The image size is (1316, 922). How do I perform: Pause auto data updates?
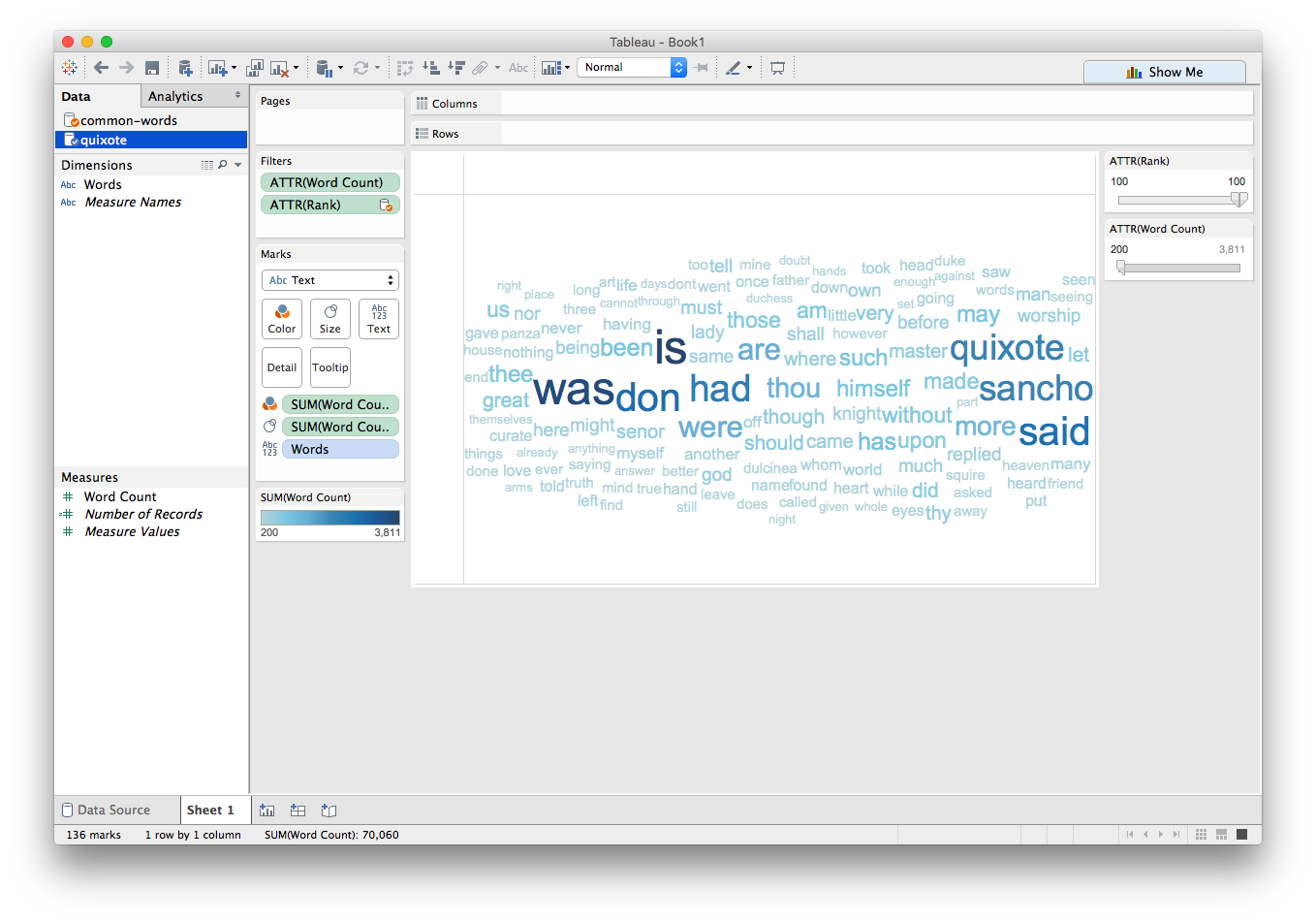point(325,68)
